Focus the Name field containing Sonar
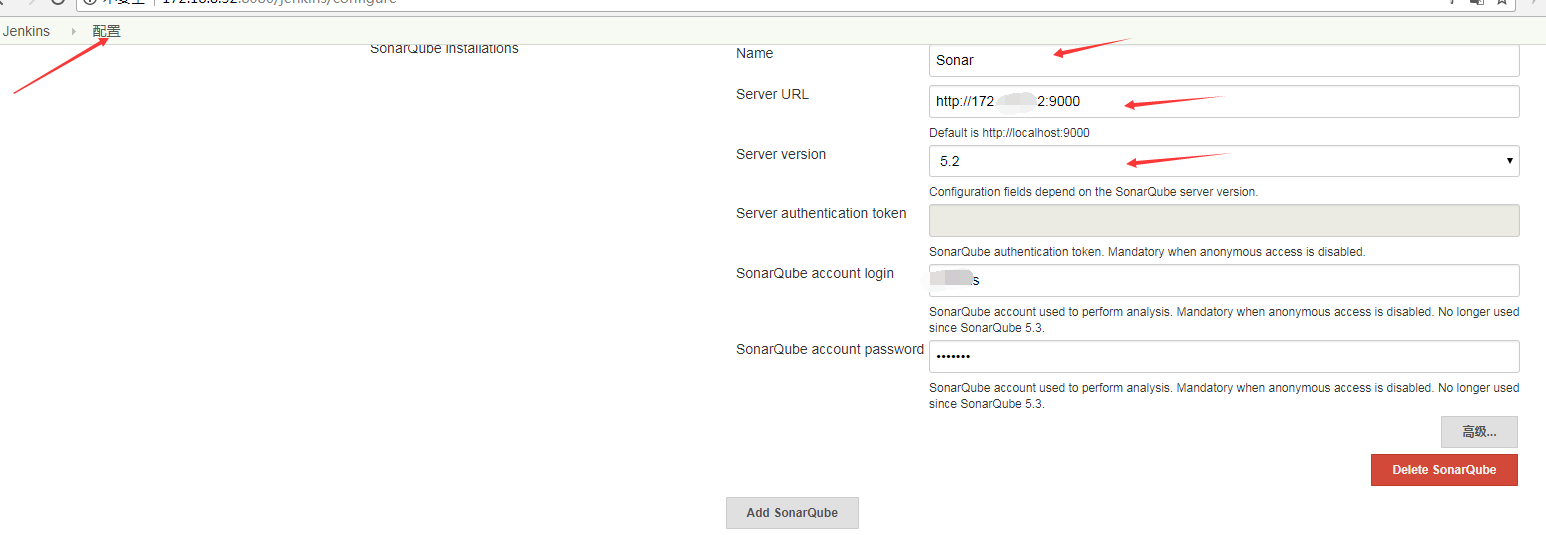Image resolution: width=1546 pixels, height=535 pixels. point(1224,60)
